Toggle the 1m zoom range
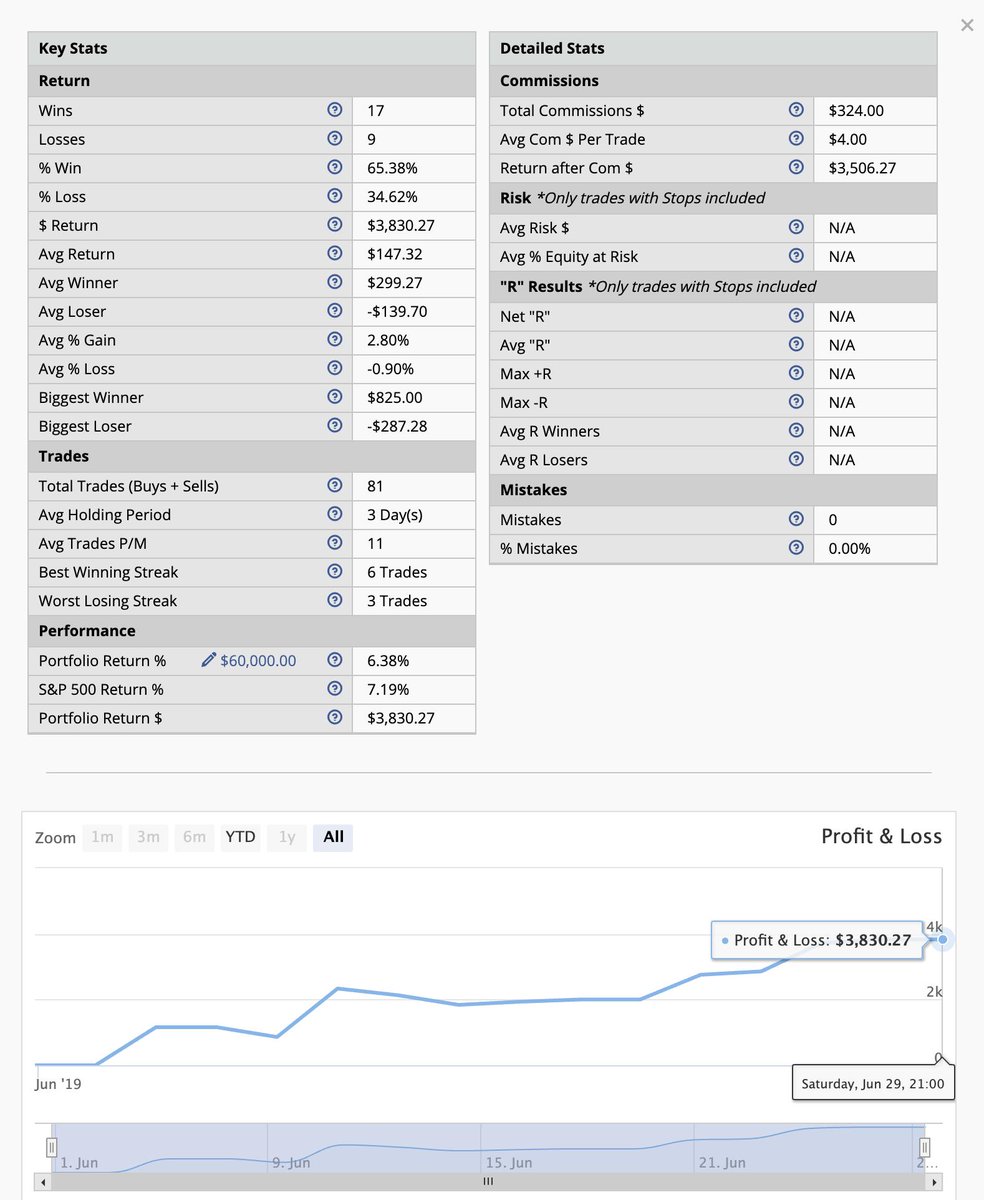This screenshot has width=984, height=1200. pos(102,837)
